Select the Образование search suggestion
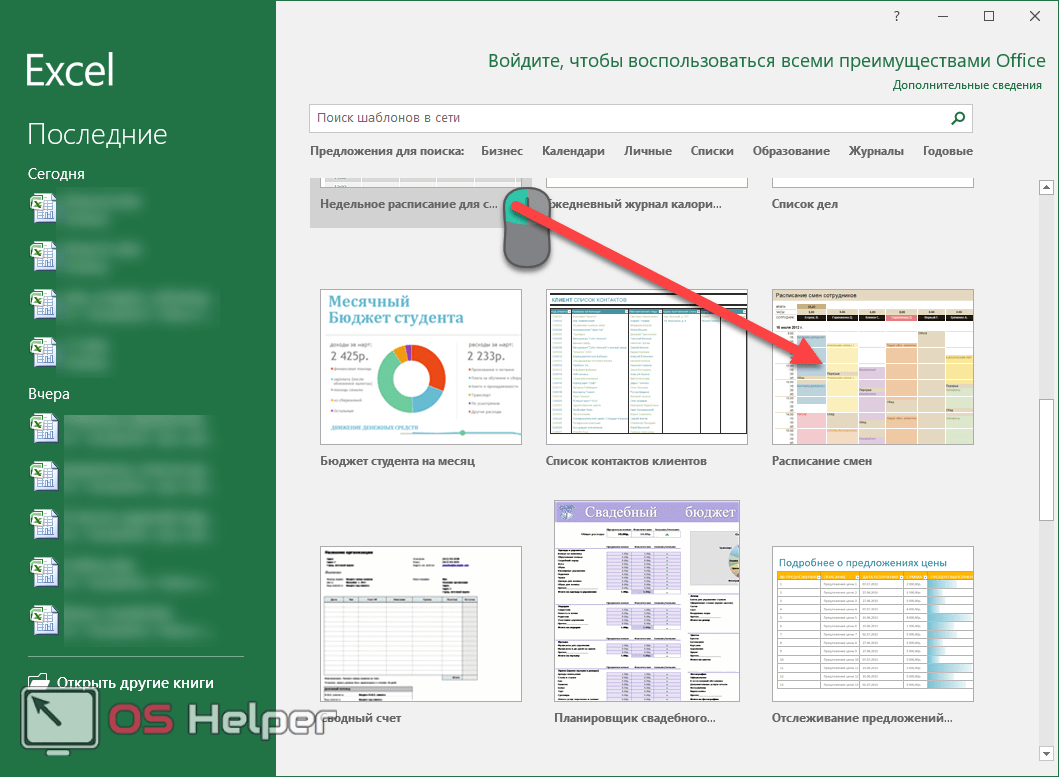1059x777 pixels. pyautogui.click(x=791, y=151)
